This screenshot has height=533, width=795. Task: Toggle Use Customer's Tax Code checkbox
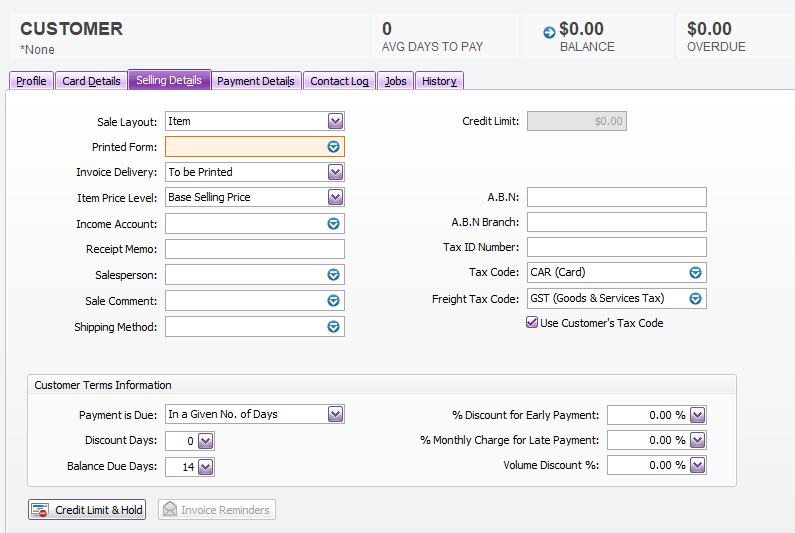[532, 323]
